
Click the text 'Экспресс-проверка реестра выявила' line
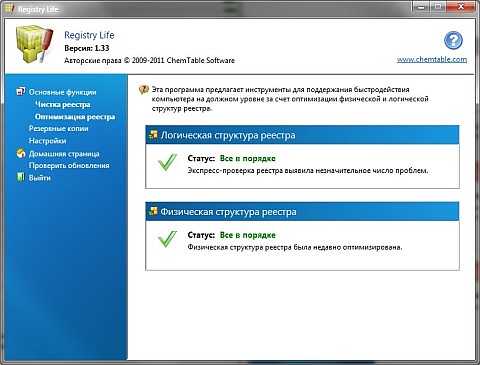coord(308,171)
